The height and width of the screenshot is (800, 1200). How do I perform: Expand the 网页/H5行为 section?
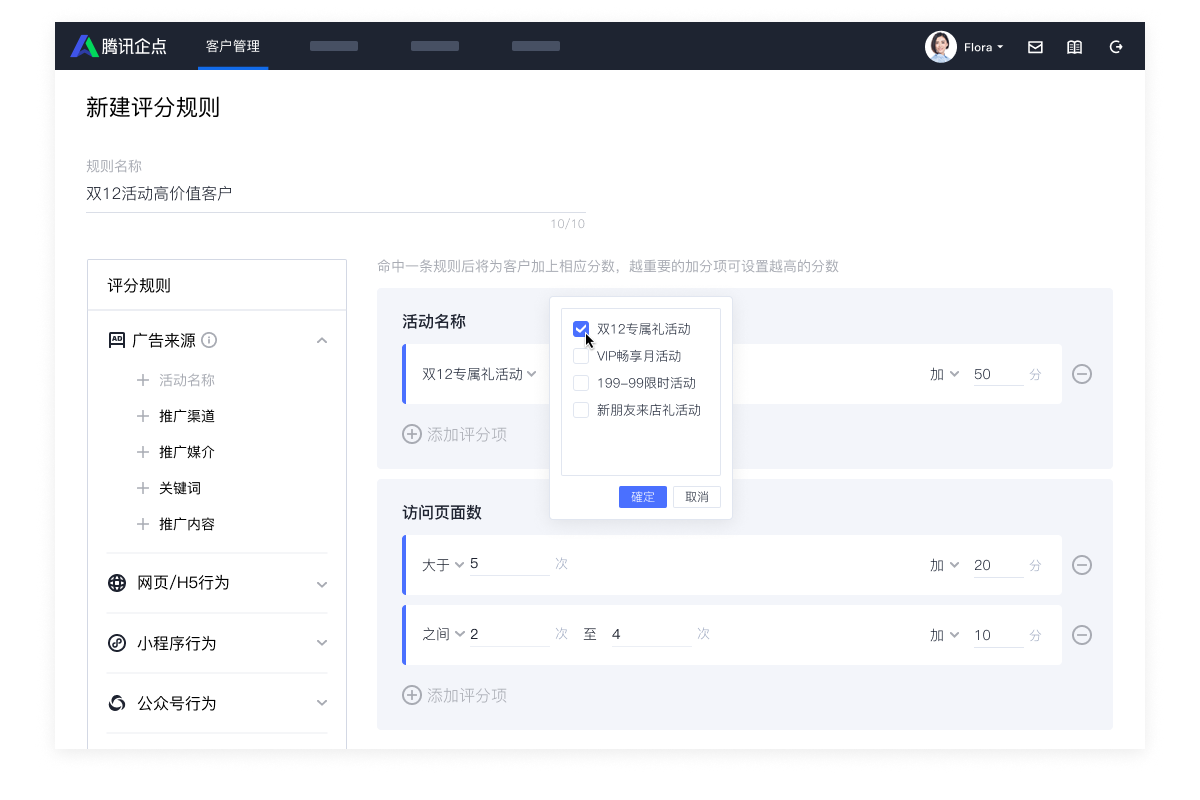322,584
